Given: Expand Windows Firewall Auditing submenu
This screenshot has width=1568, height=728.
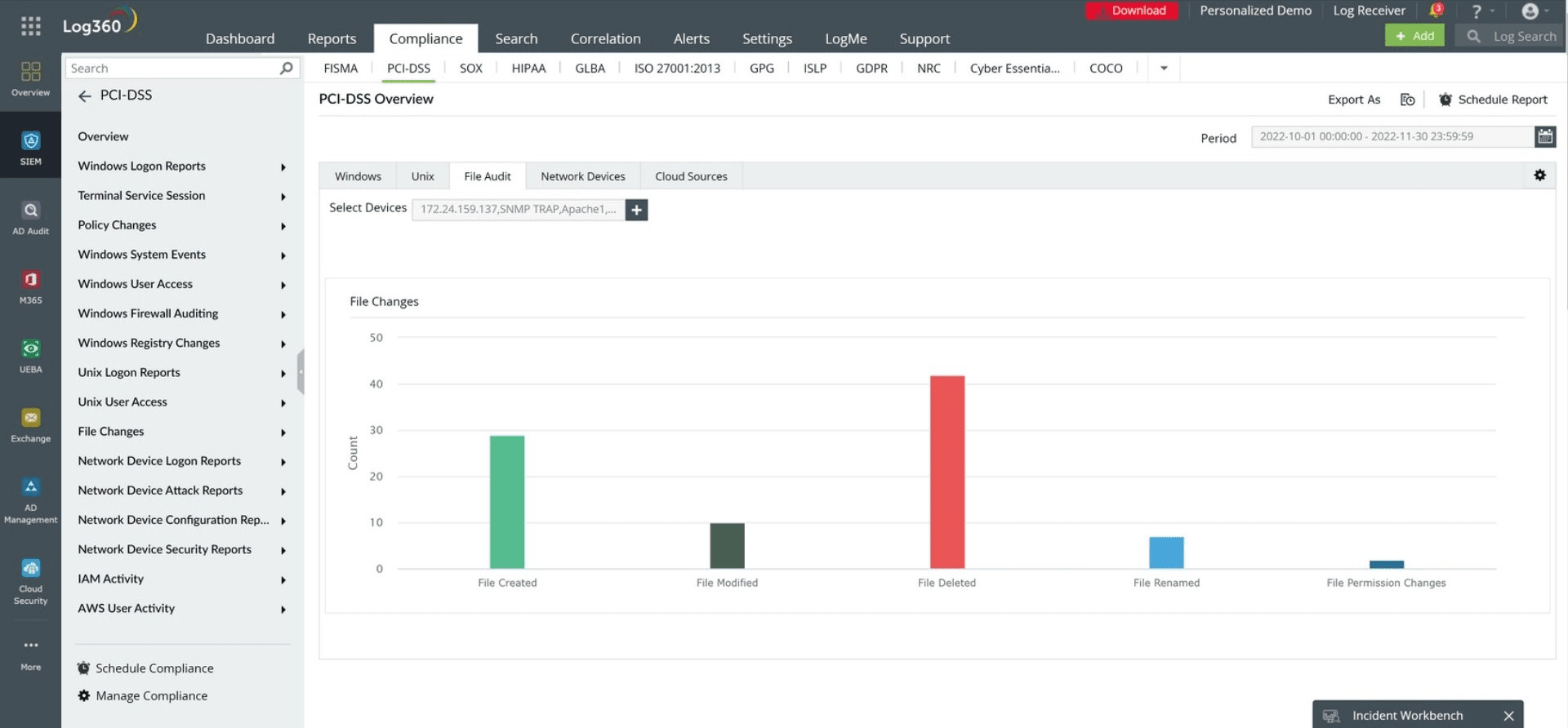Looking at the screenshot, I should pyautogui.click(x=283, y=315).
